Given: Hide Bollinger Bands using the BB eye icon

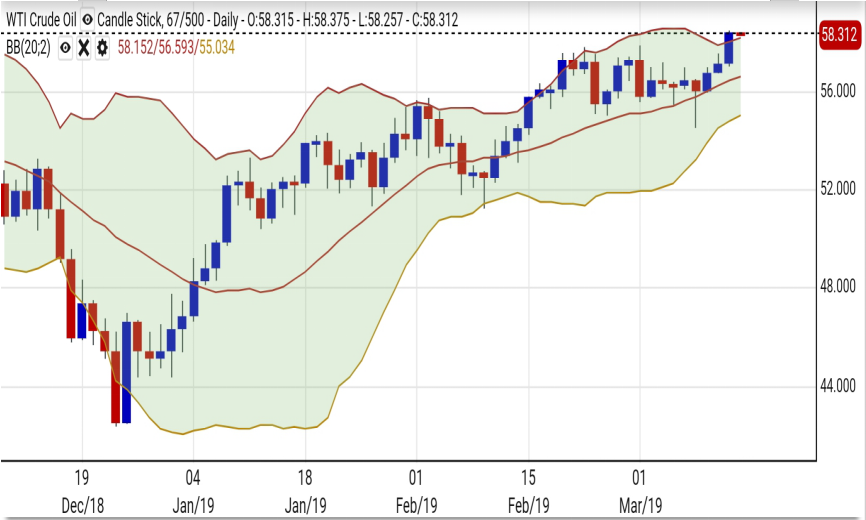Looking at the screenshot, I should pos(65,47).
